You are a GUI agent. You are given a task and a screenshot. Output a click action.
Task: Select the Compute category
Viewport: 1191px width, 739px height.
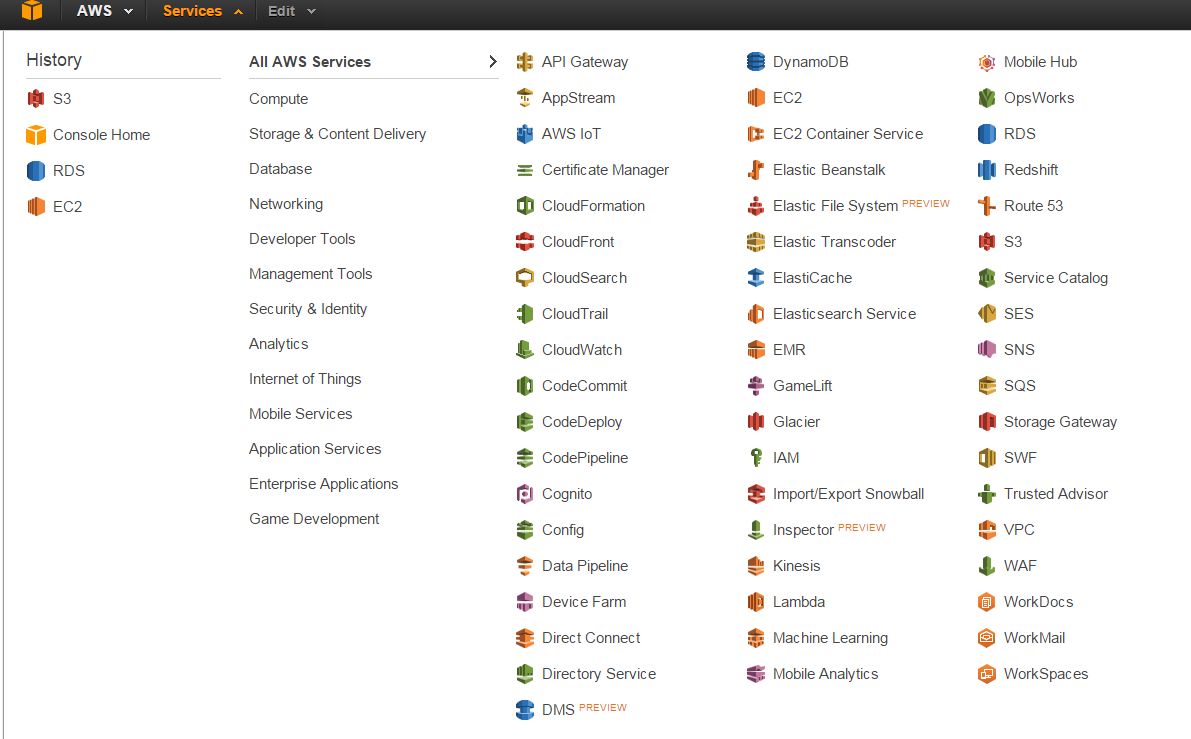279,99
